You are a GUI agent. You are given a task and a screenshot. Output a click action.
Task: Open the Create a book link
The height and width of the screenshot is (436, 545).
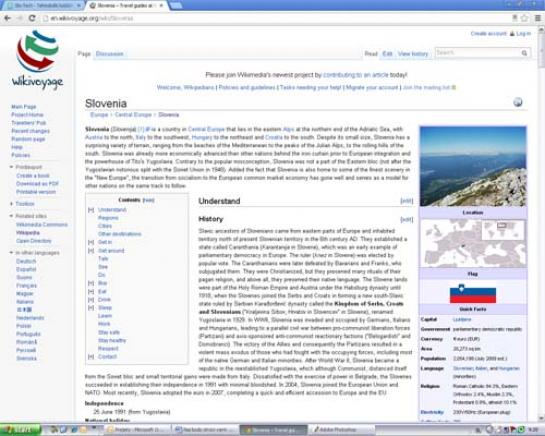(33, 176)
